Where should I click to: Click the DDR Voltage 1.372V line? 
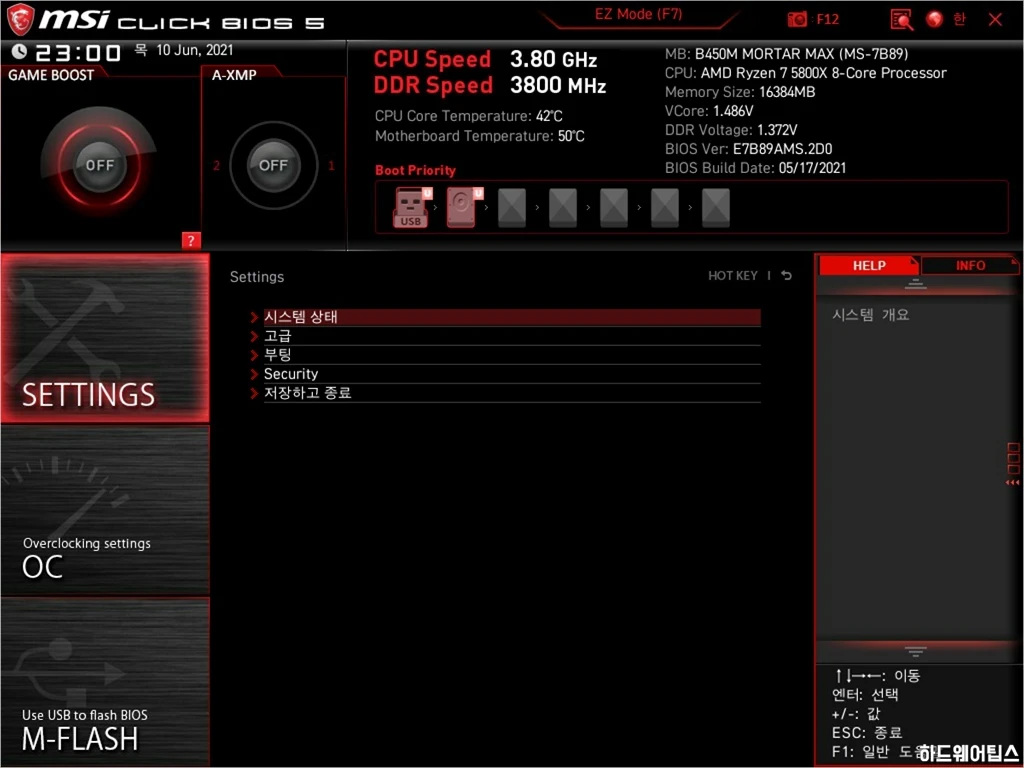point(731,130)
